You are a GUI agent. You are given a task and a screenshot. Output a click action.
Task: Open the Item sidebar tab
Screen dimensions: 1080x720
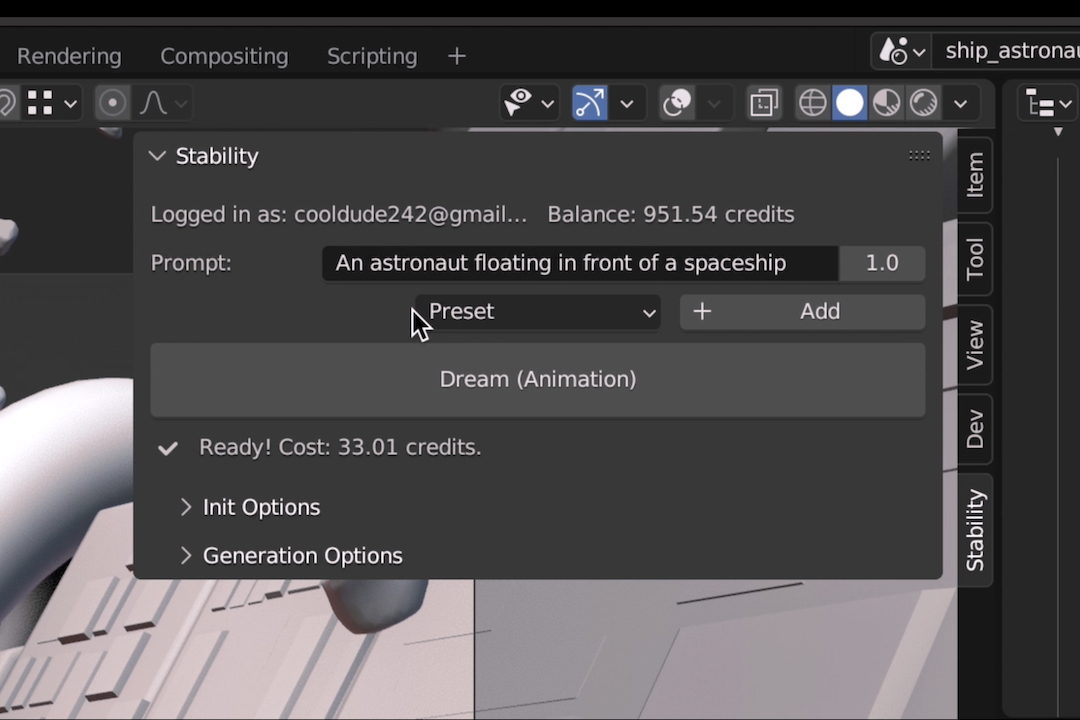[975, 175]
